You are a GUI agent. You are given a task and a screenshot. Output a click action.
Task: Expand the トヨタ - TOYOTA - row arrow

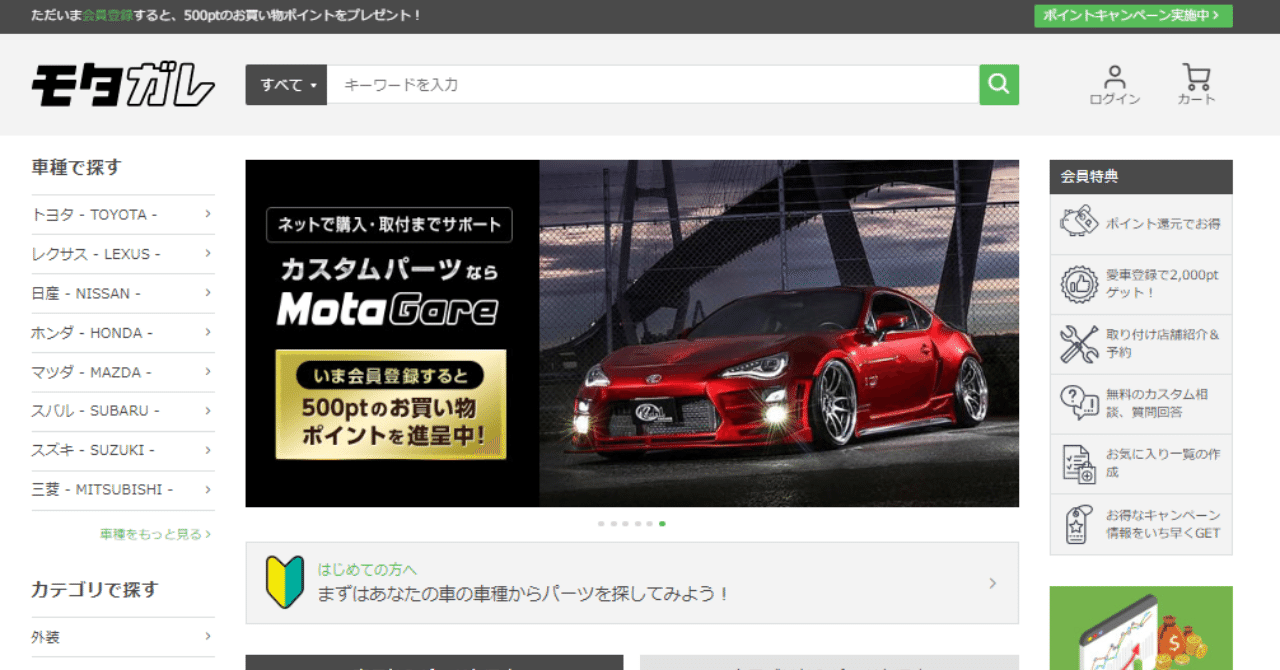[x=208, y=214]
